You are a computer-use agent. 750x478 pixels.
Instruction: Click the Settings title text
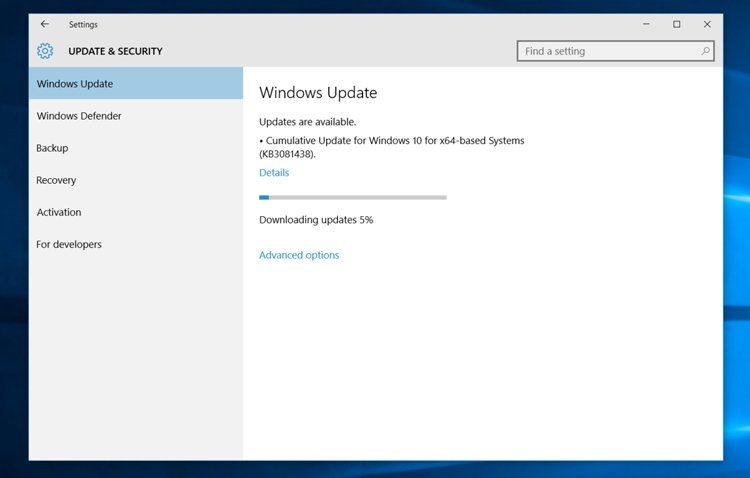tap(83, 24)
